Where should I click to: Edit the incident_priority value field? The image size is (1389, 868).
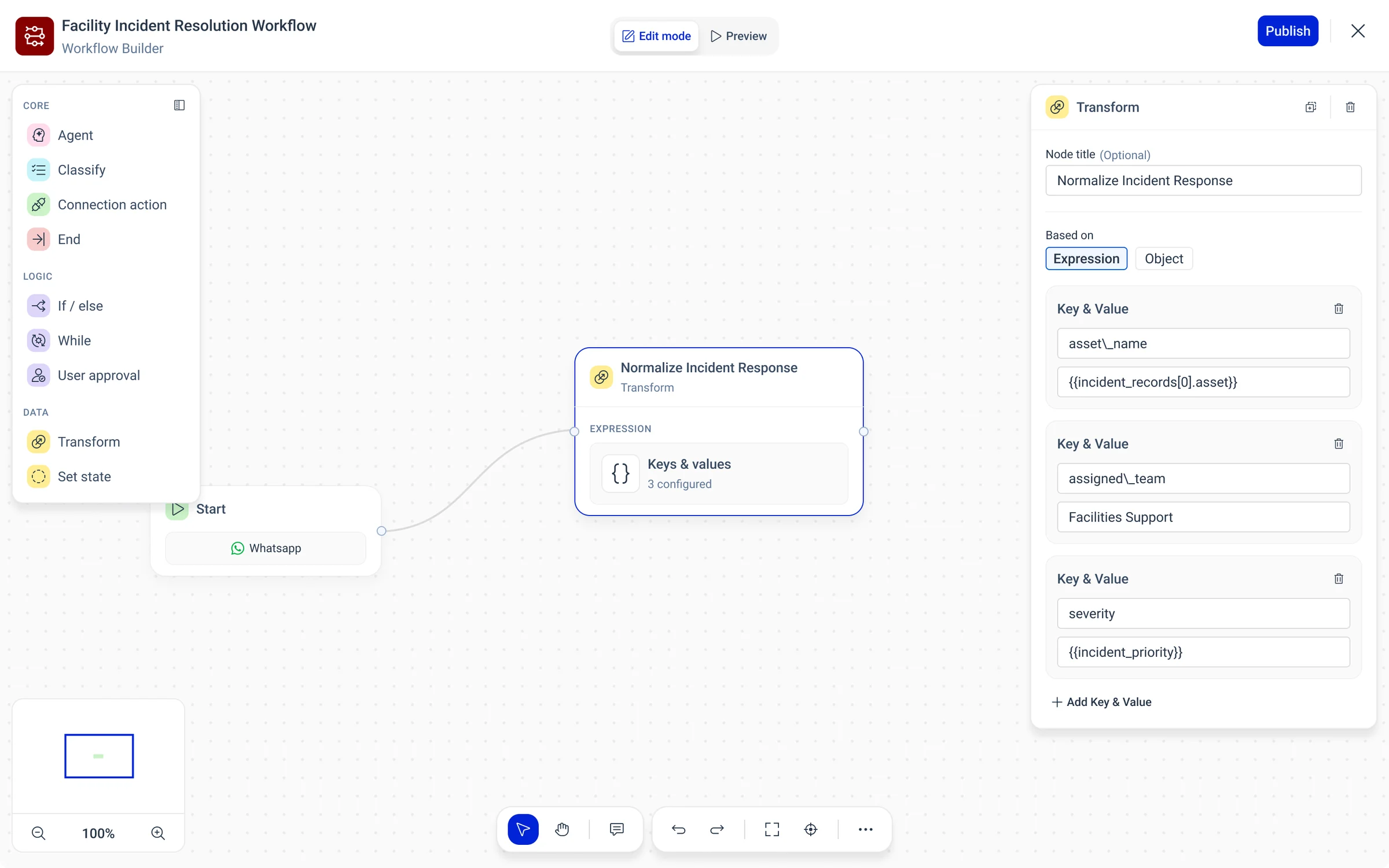pos(1203,652)
